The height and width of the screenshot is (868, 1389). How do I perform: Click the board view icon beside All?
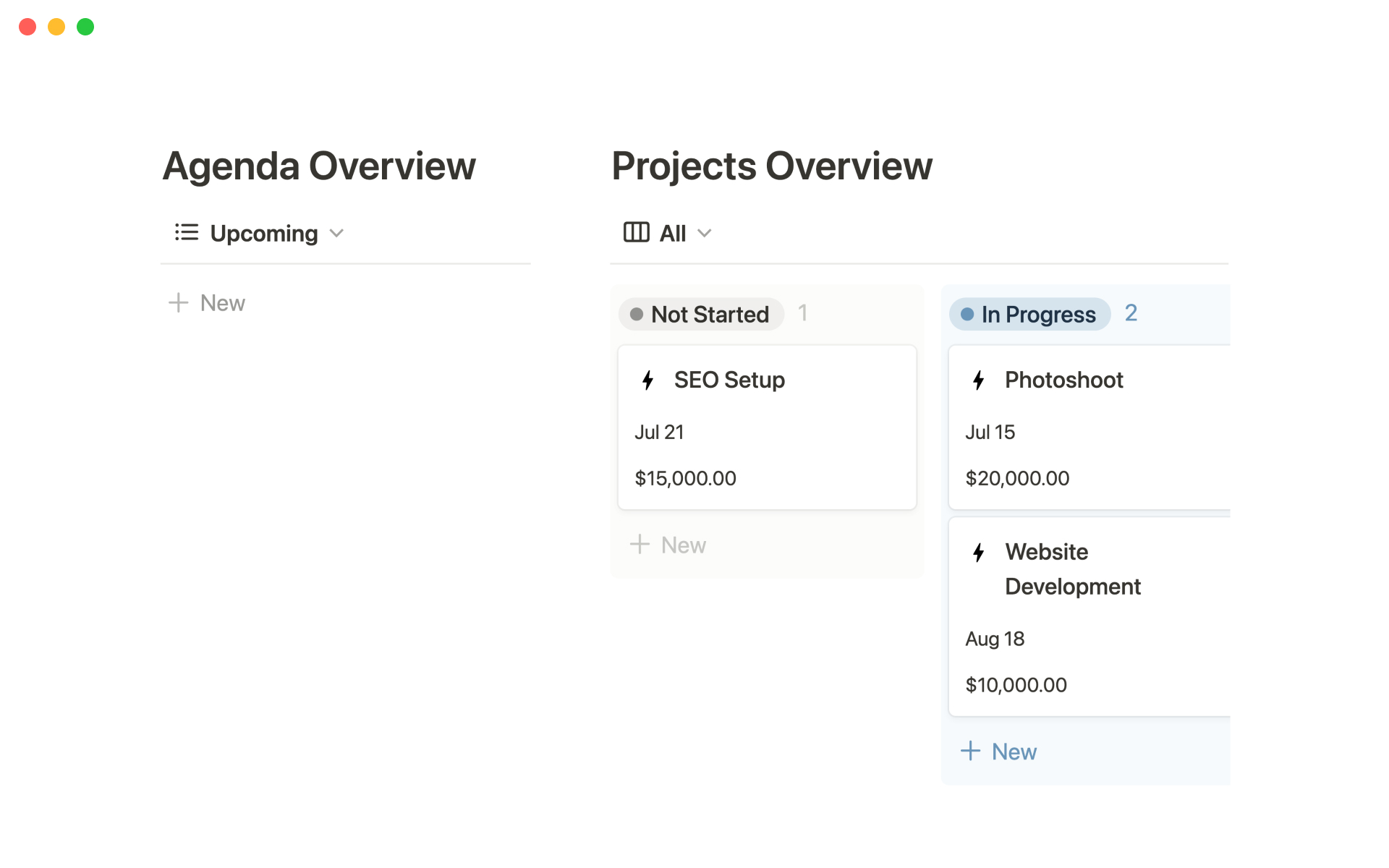[637, 233]
